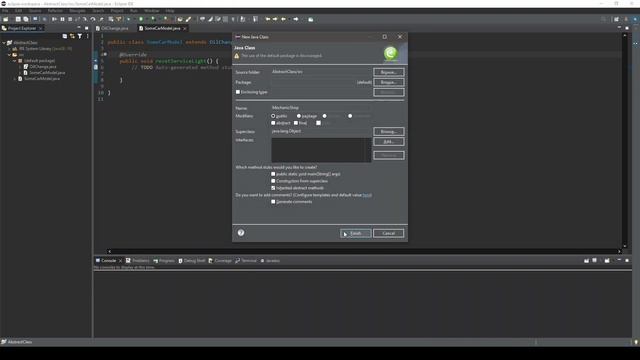
Task: Browse for the Package
Action: coord(389,82)
